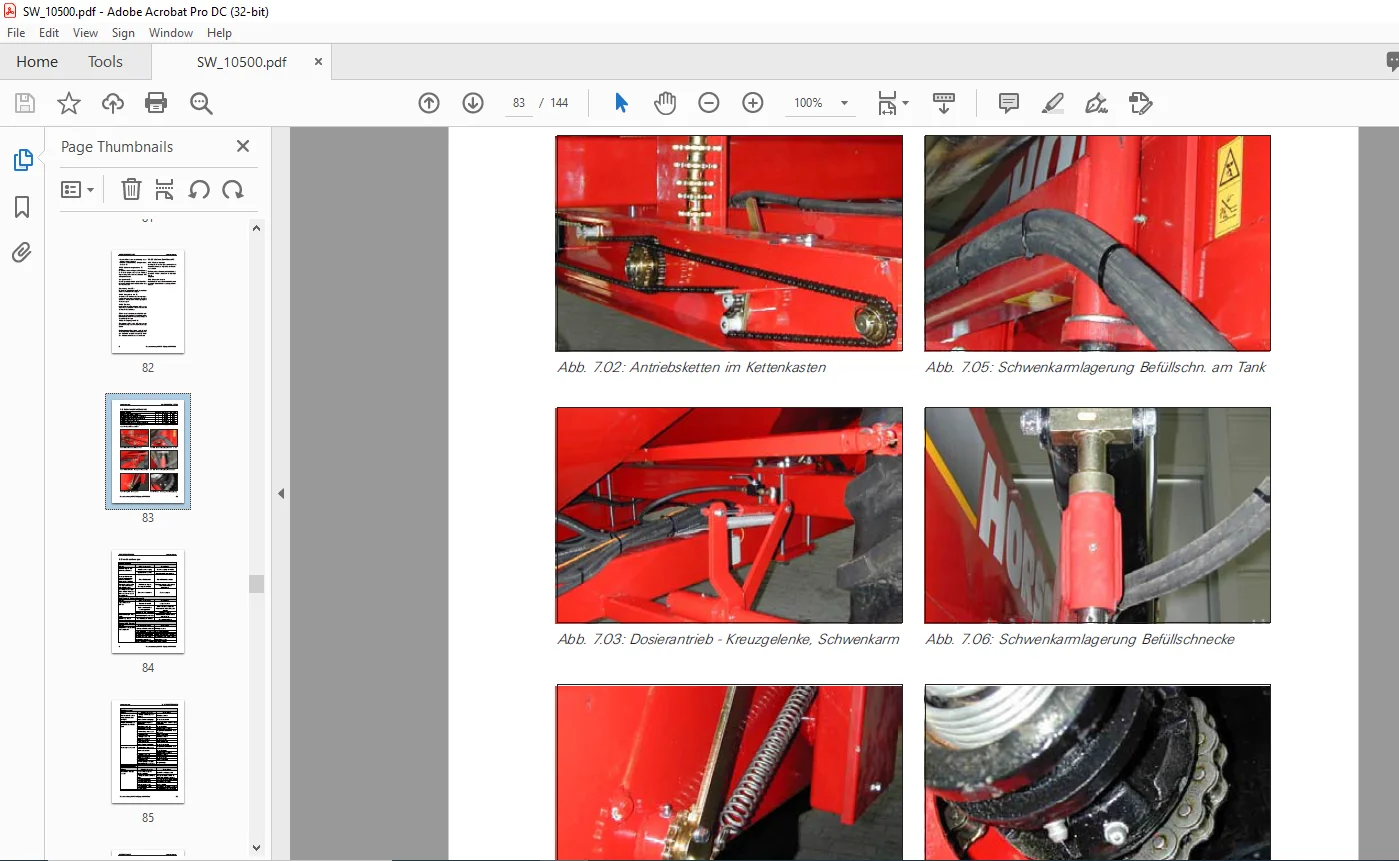
Task: Select the highlight text pen tool
Action: click(x=1053, y=103)
